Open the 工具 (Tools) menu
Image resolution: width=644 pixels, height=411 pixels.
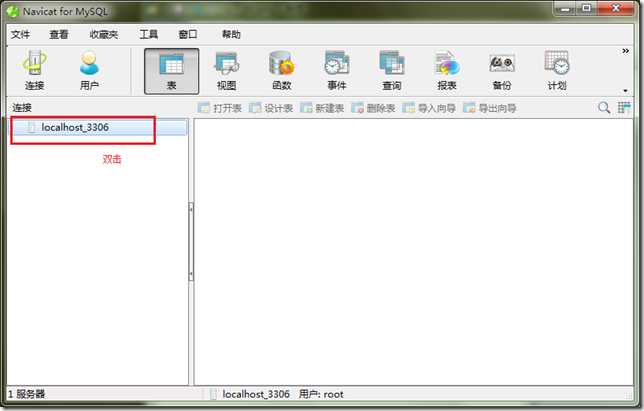(x=148, y=34)
